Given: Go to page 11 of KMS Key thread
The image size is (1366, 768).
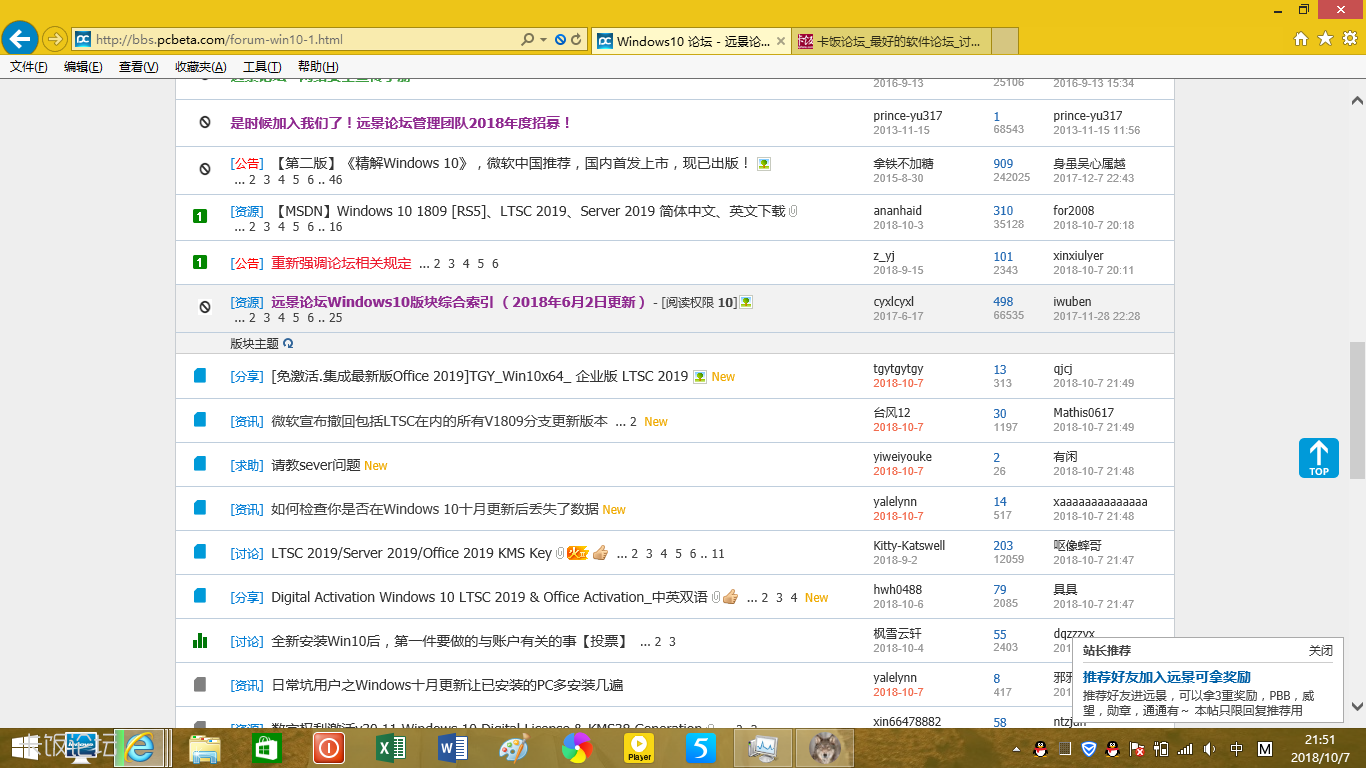Looking at the screenshot, I should [718, 554].
